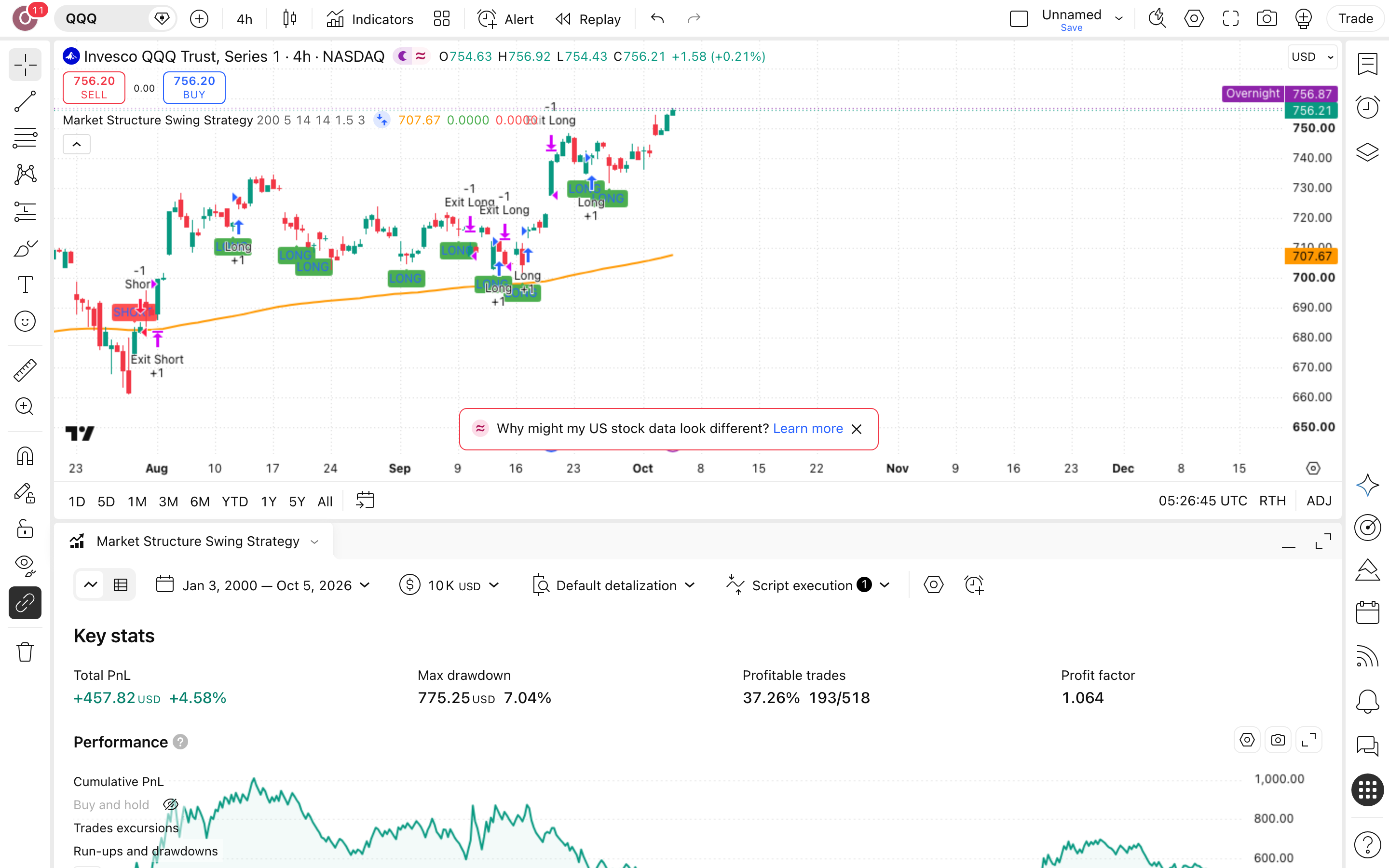This screenshot has height=868, width=1389.
Task: Dismiss the US stock data notice
Action: point(857,429)
